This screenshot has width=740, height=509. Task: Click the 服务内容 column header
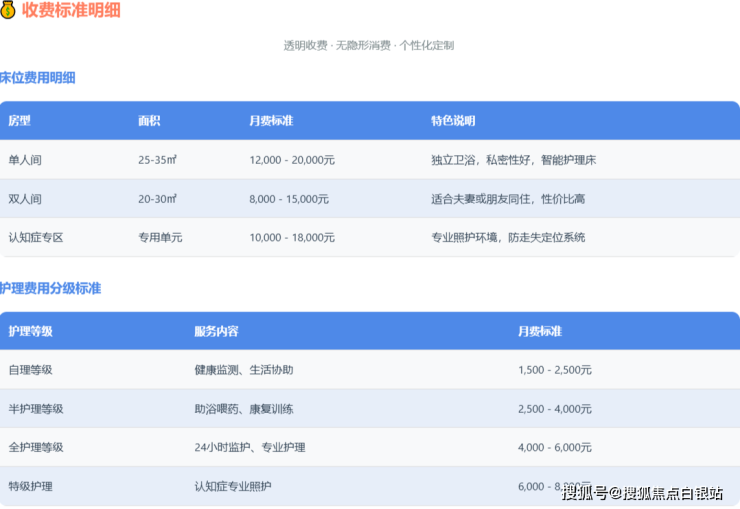click(x=216, y=331)
